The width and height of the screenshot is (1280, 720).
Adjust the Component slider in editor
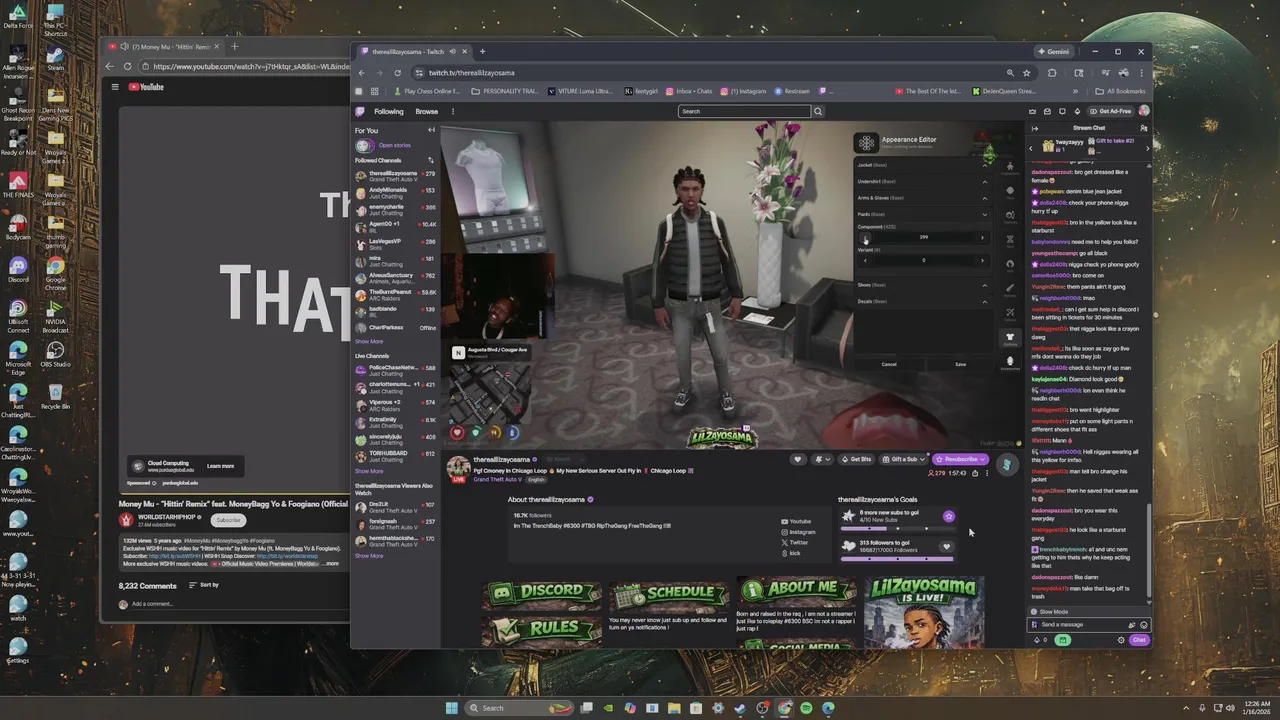(923, 237)
